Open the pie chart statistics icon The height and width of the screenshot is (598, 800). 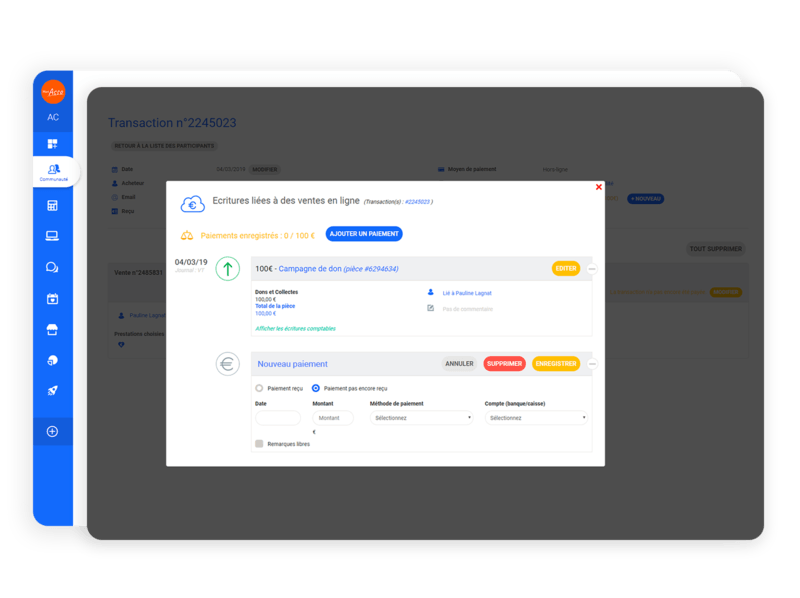coord(53,360)
